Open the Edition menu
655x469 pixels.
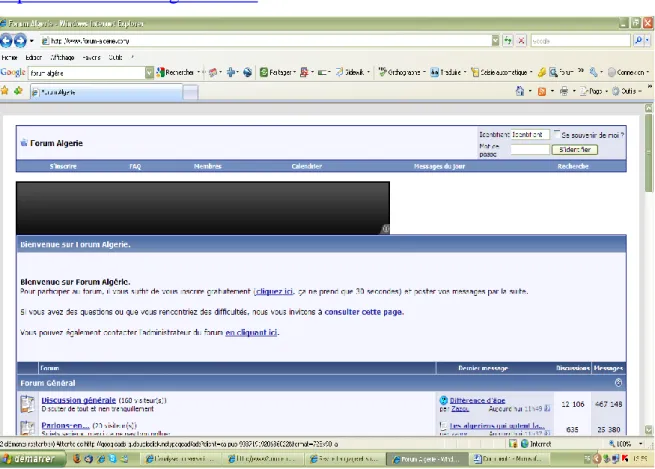33,58
